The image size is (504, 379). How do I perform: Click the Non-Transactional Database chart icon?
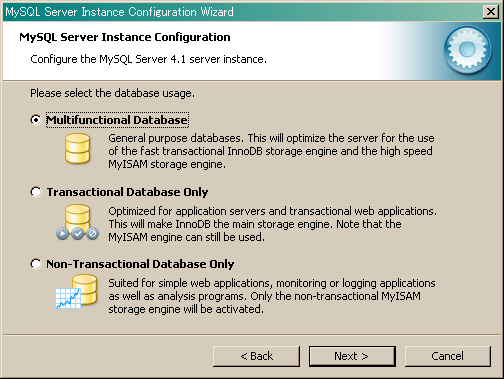[x=76, y=291]
